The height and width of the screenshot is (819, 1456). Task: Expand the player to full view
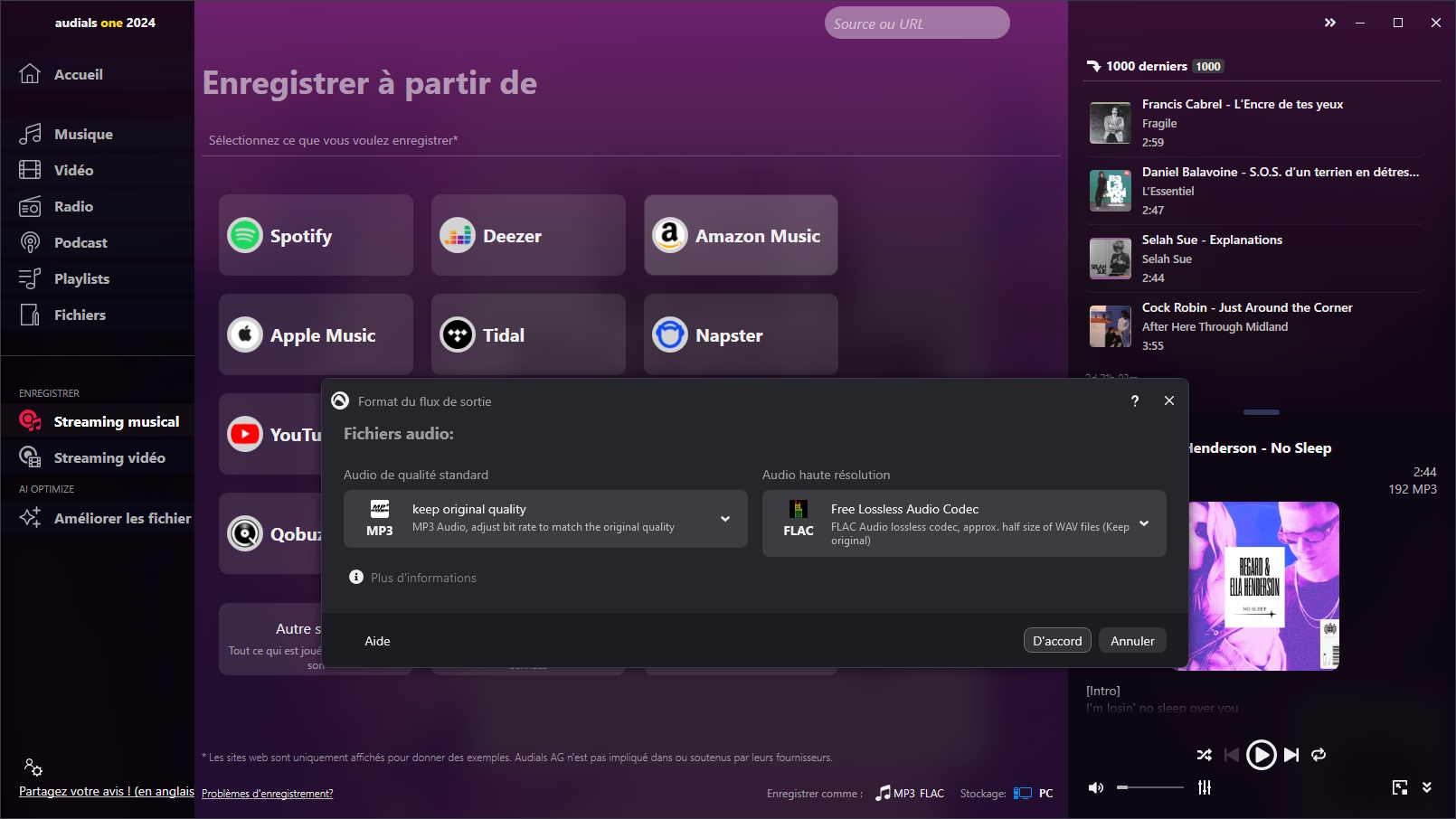pyautogui.click(x=1400, y=787)
